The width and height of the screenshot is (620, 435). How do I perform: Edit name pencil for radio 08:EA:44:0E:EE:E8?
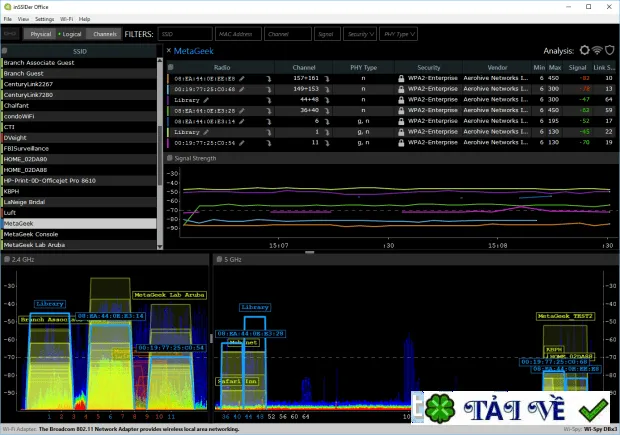[242, 78]
